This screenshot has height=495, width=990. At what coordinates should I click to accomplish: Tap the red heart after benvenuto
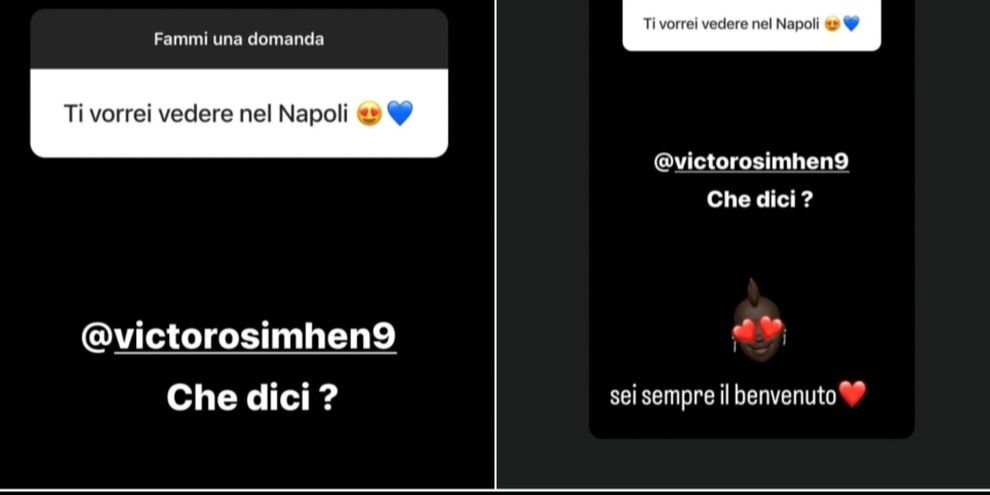coord(852,394)
